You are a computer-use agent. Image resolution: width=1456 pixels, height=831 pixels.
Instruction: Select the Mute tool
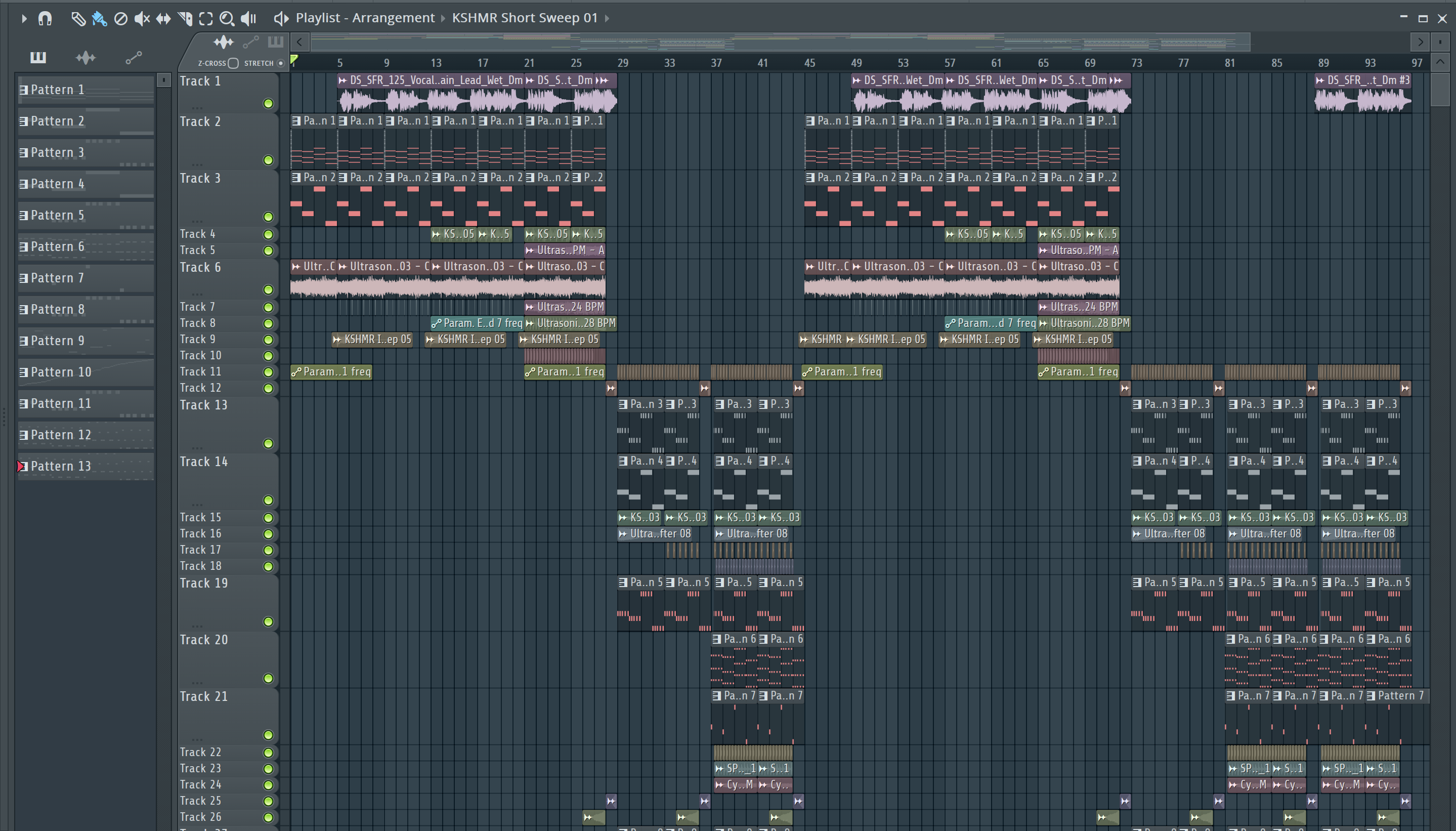(x=142, y=19)
